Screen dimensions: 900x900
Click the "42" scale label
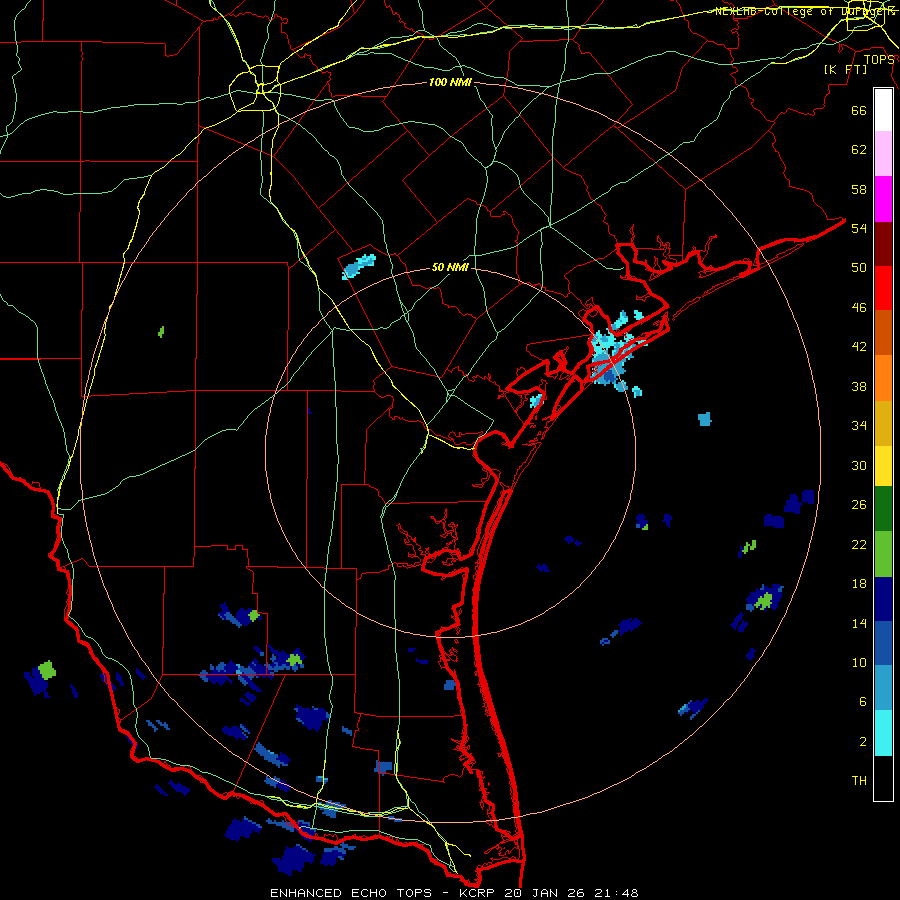point(859,346)
